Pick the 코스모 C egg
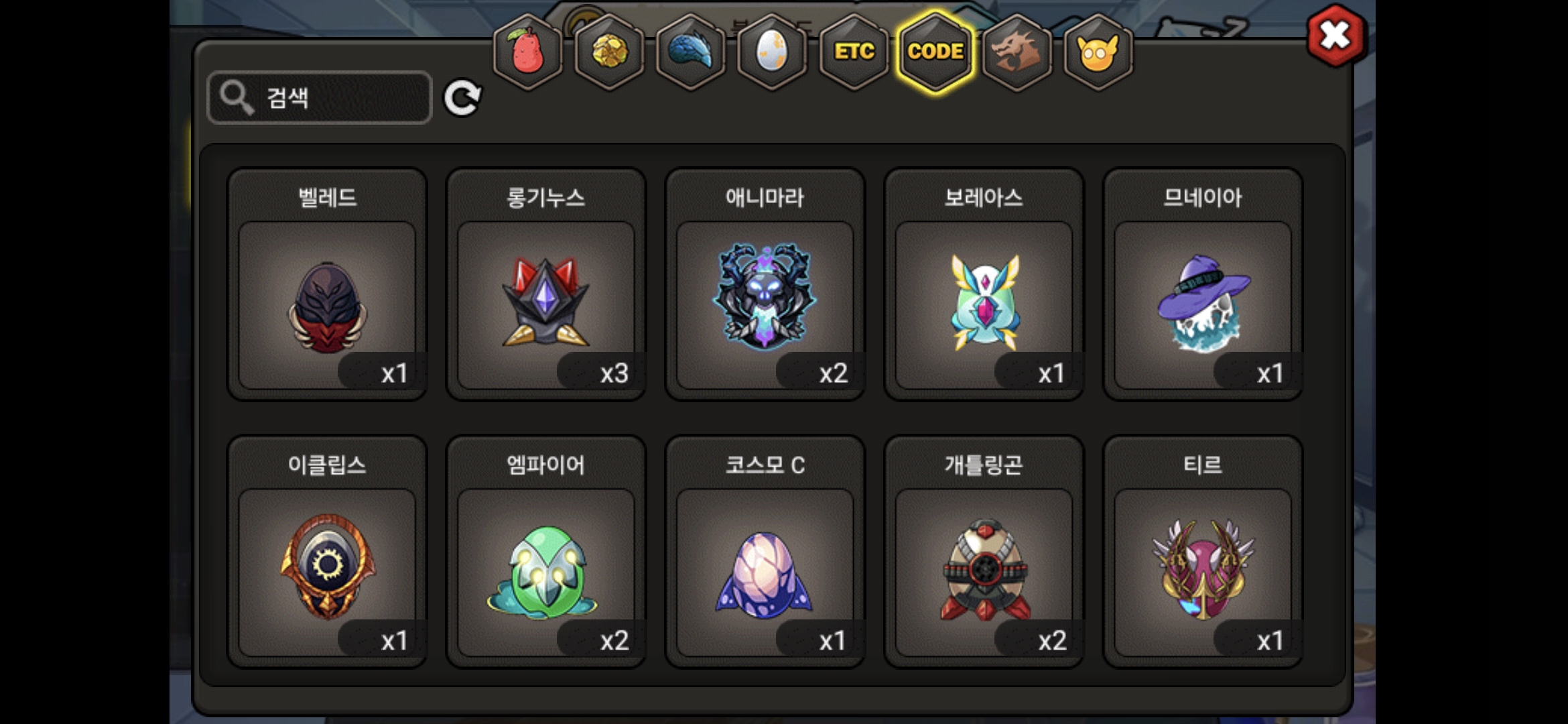Screen dimensions: 1568x724 tap(765, 552)
